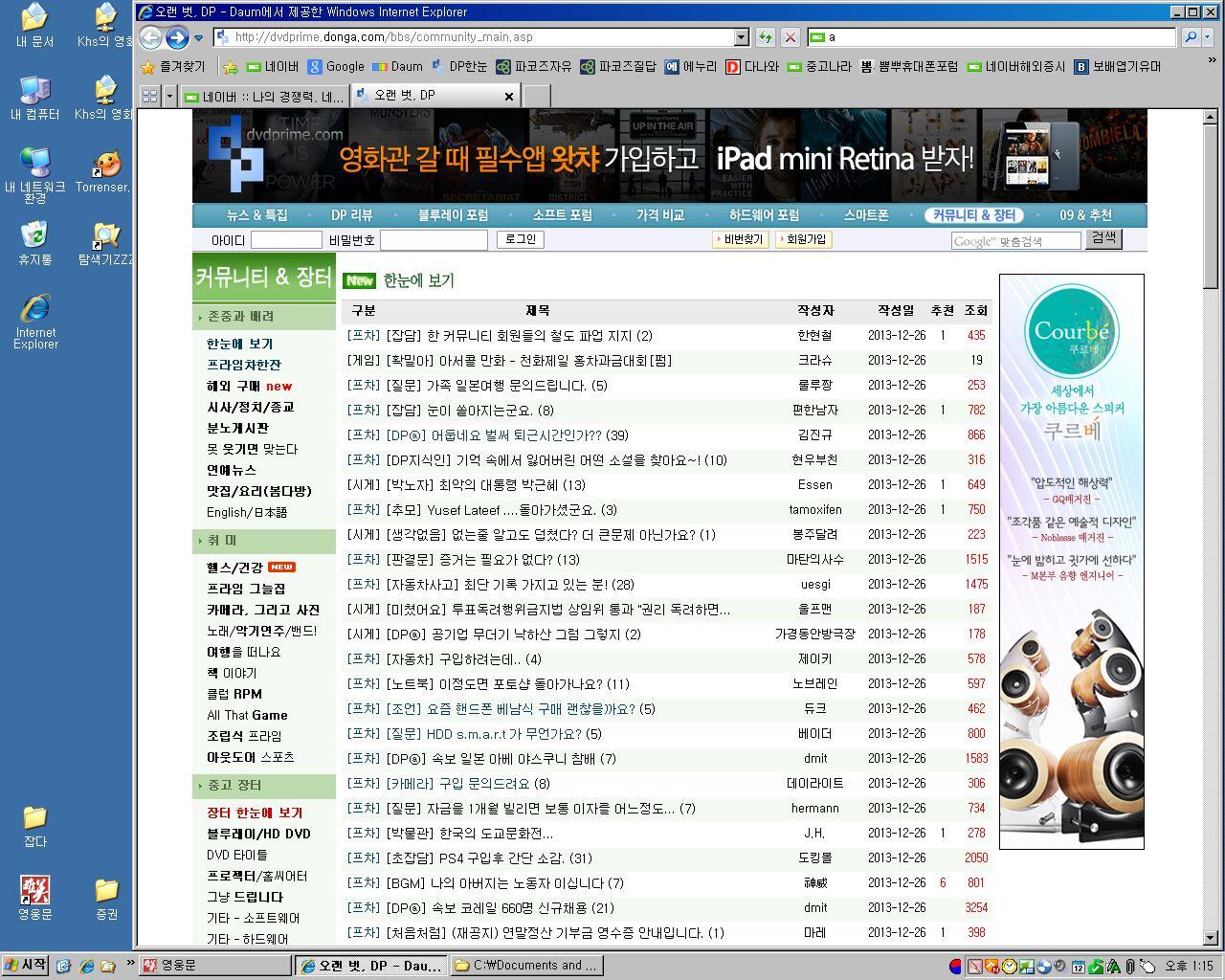The height and width of the screenshot is (980, 1225).
Task: Select the 영웅문 desktop shortcut icon
Action: [x=34, y=898]
